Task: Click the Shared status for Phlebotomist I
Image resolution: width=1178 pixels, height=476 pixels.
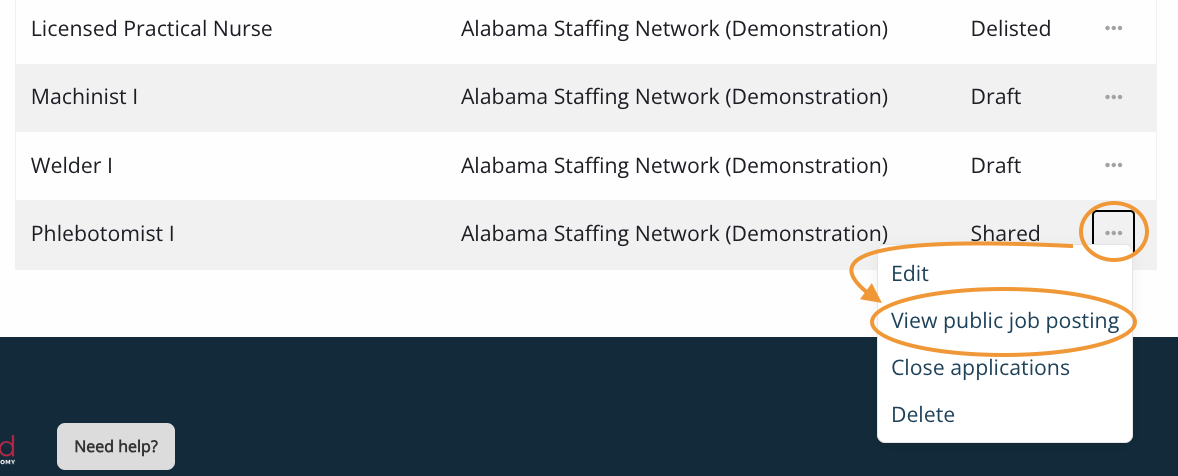Action: [x=1005, y=234]
